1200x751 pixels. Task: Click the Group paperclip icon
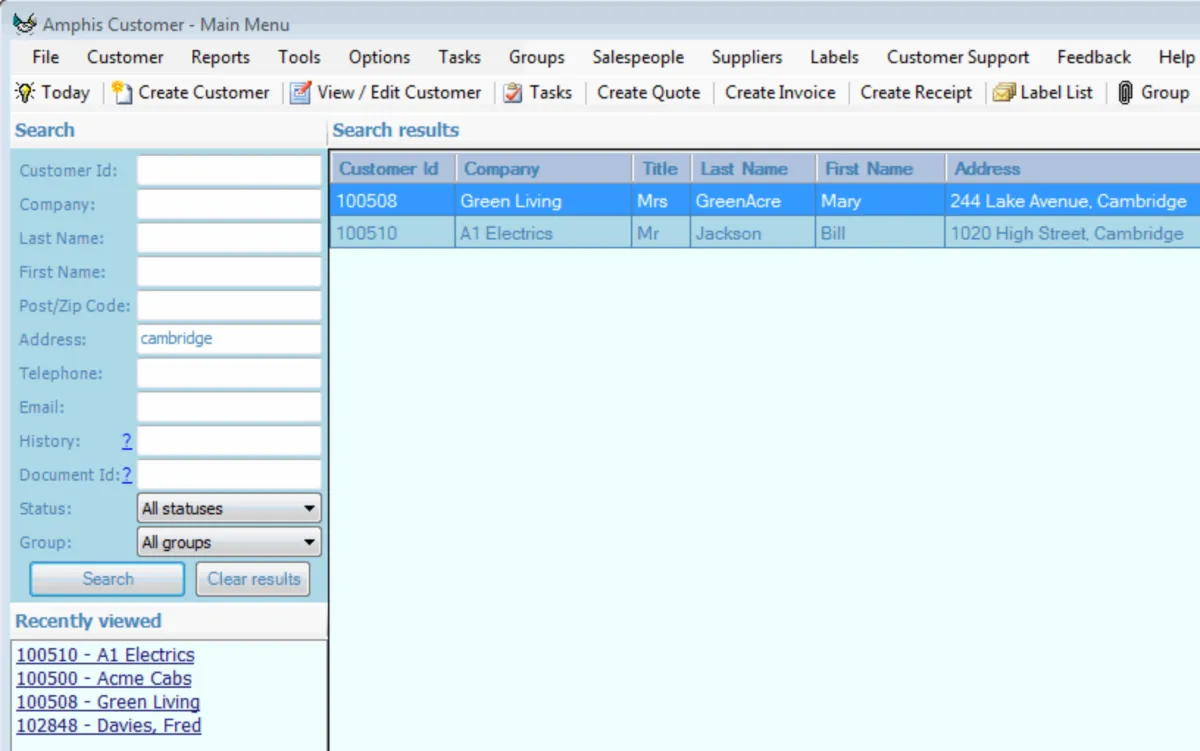(1125, 93)
